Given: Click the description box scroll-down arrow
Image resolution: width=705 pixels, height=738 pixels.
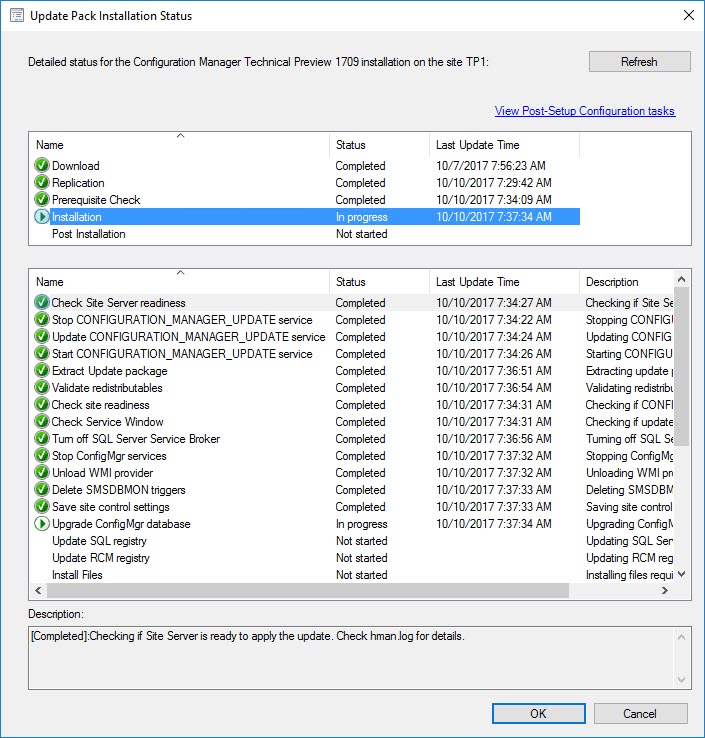Looking at the screenshot, I should tap(681, 679).
